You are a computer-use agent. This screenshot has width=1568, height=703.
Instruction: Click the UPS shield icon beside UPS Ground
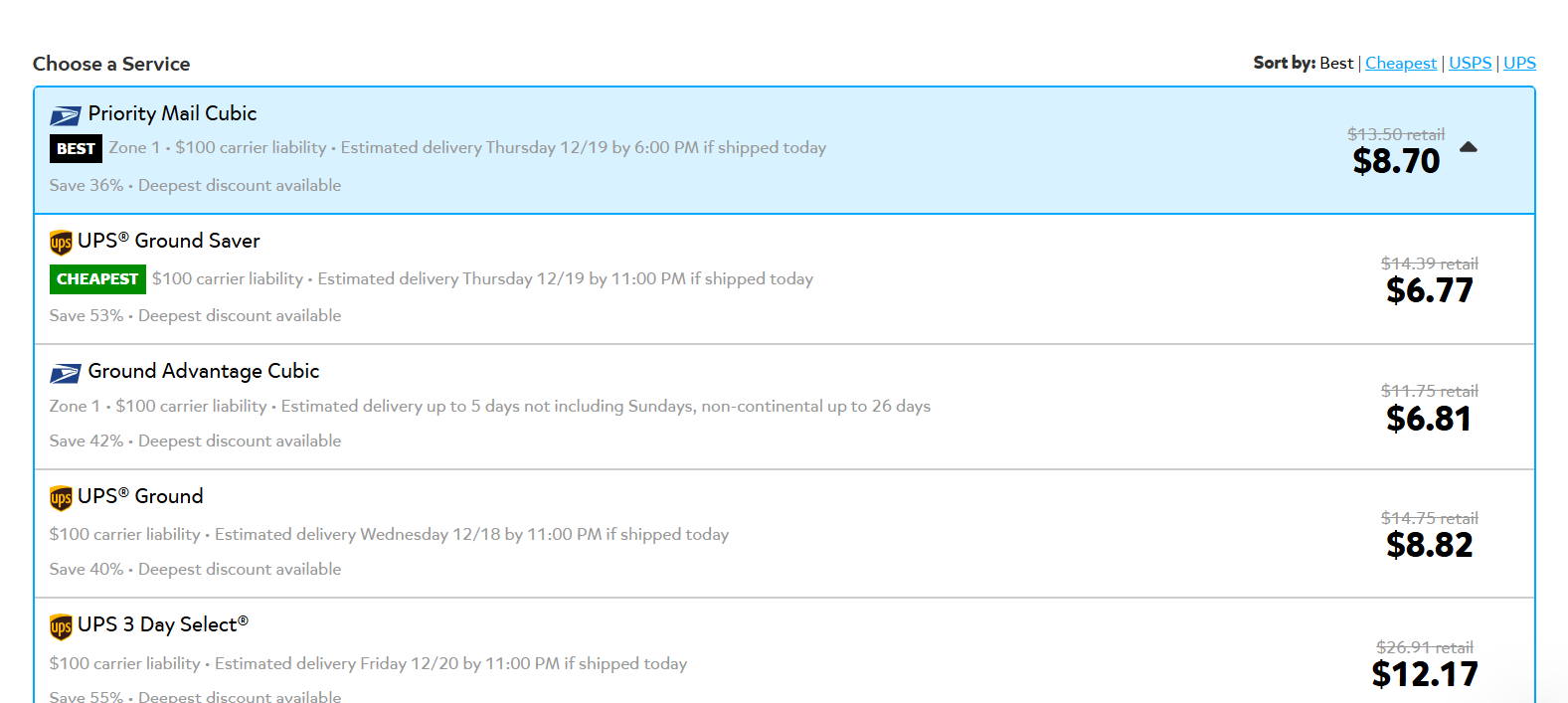coord(61,498)
